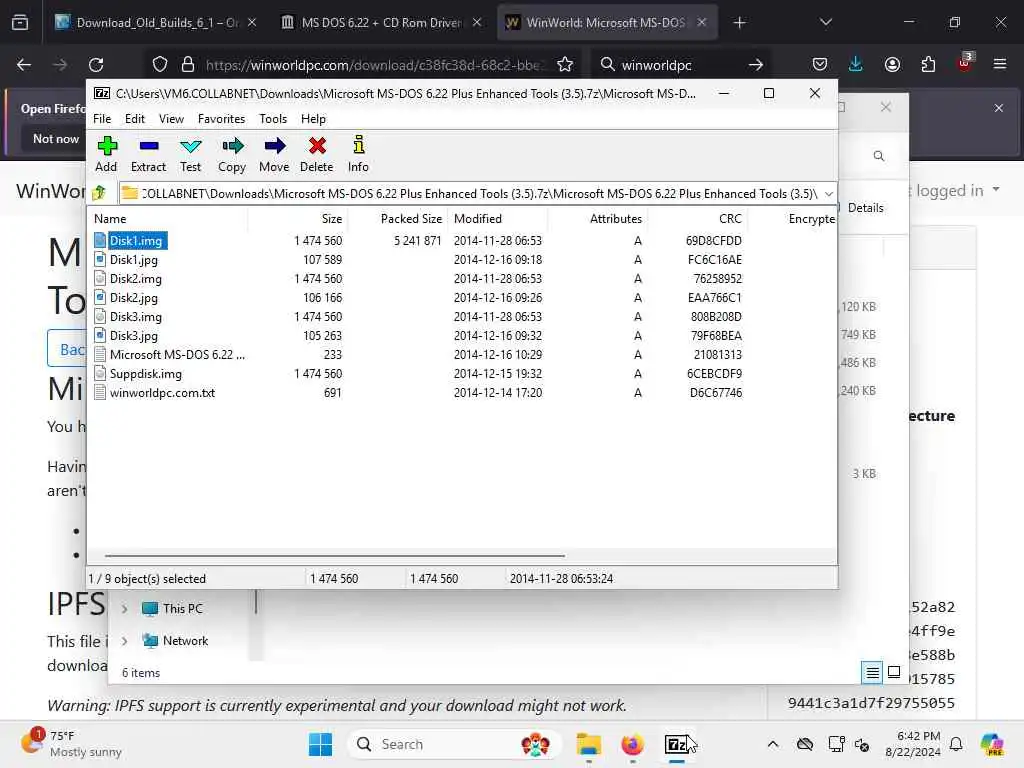Viewport: 1024px width, 768px height.
Task: Click the Explorer search magnifier icon
Action: click(879, 155)
